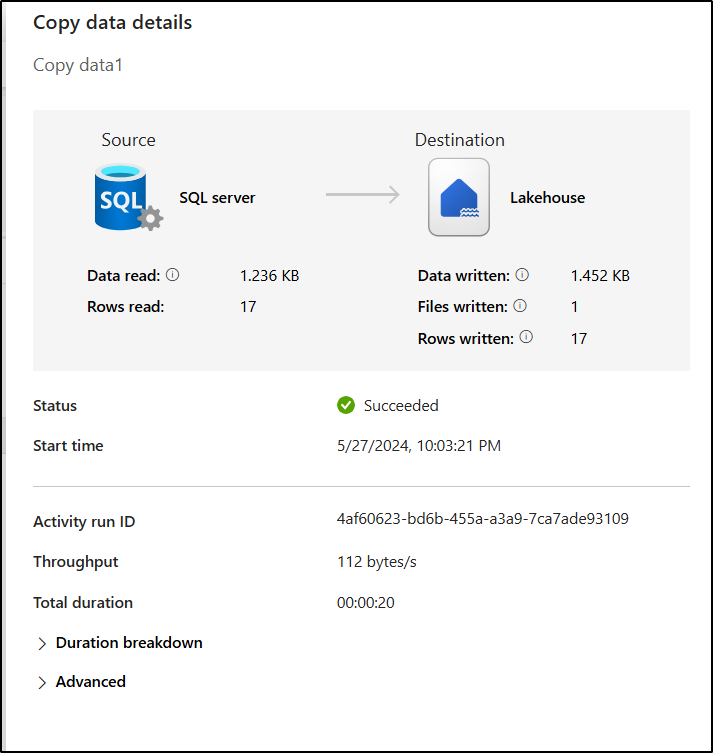Viewport: 713px width, 753px height.
Task: Click the Rows read value 17
Action: pyautogui.click(x=248, y=307)
